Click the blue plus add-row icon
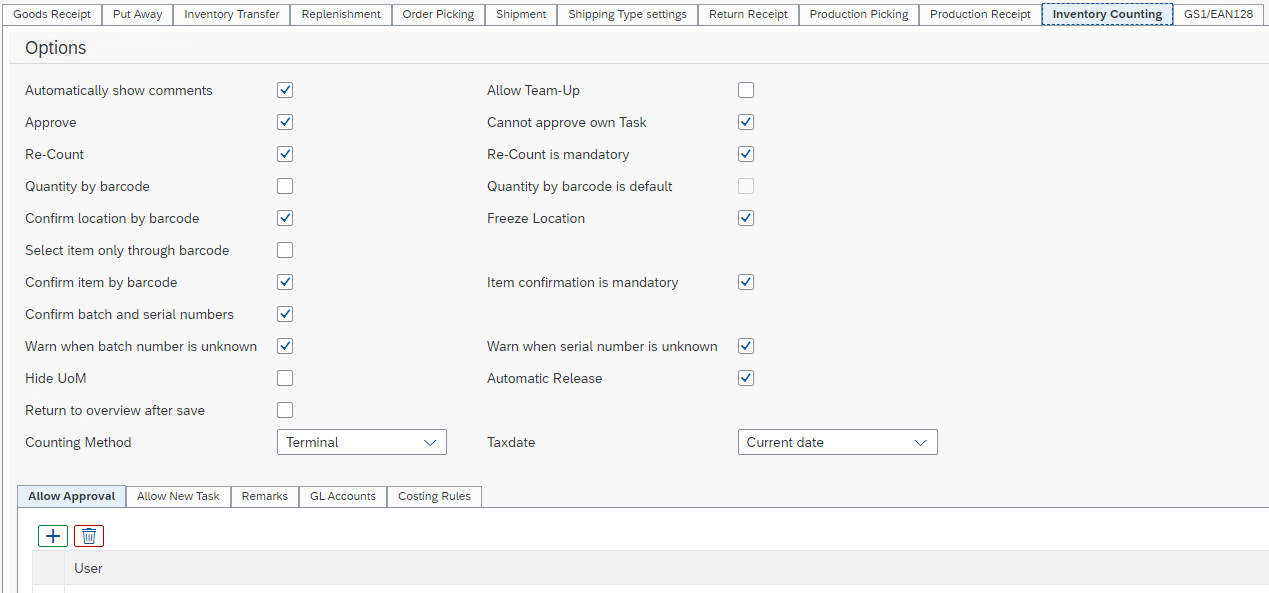Image resolution: width=1269 pixels, height=593 pixels. (53, 536)
